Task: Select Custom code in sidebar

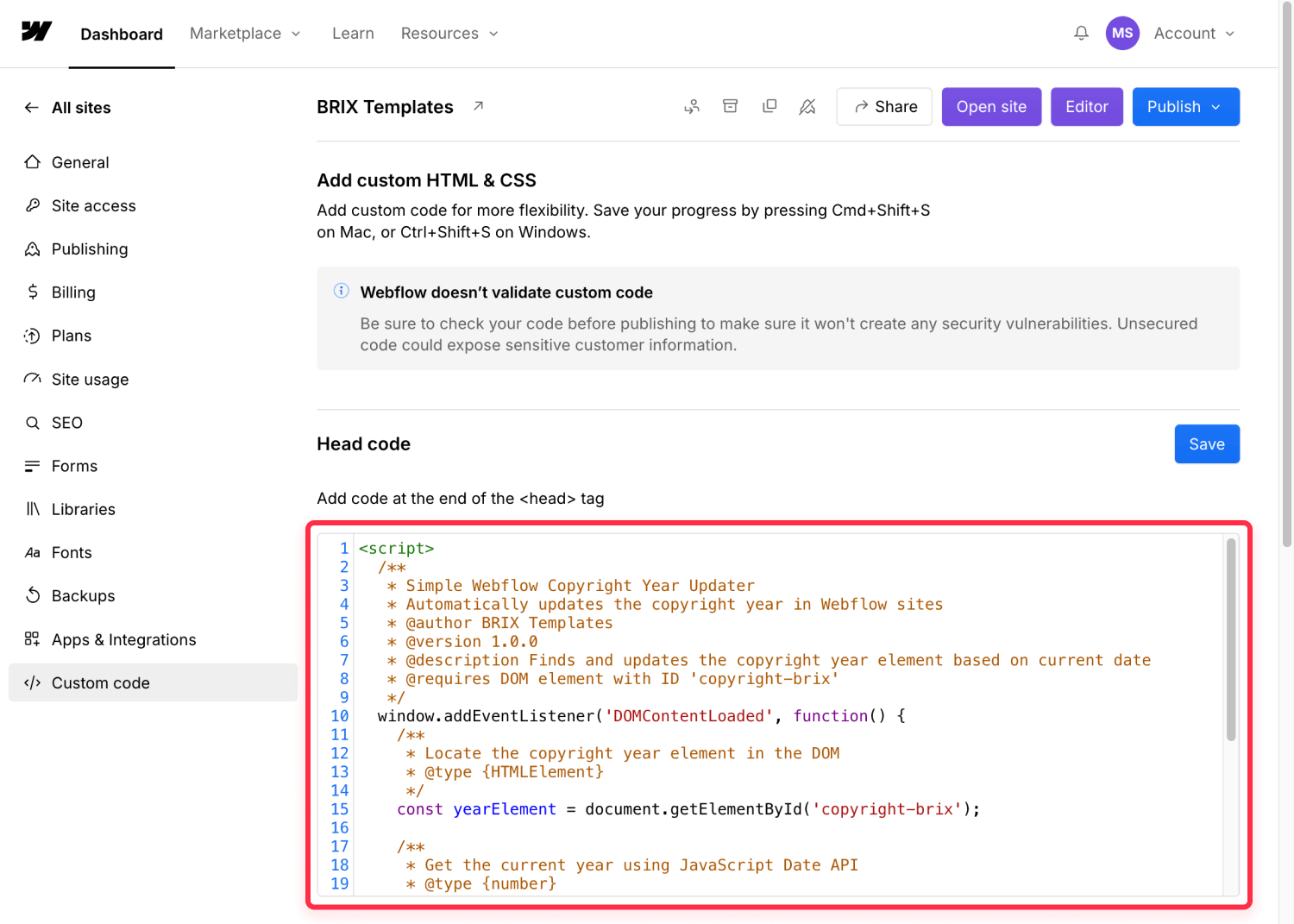Action: [153, 682]
